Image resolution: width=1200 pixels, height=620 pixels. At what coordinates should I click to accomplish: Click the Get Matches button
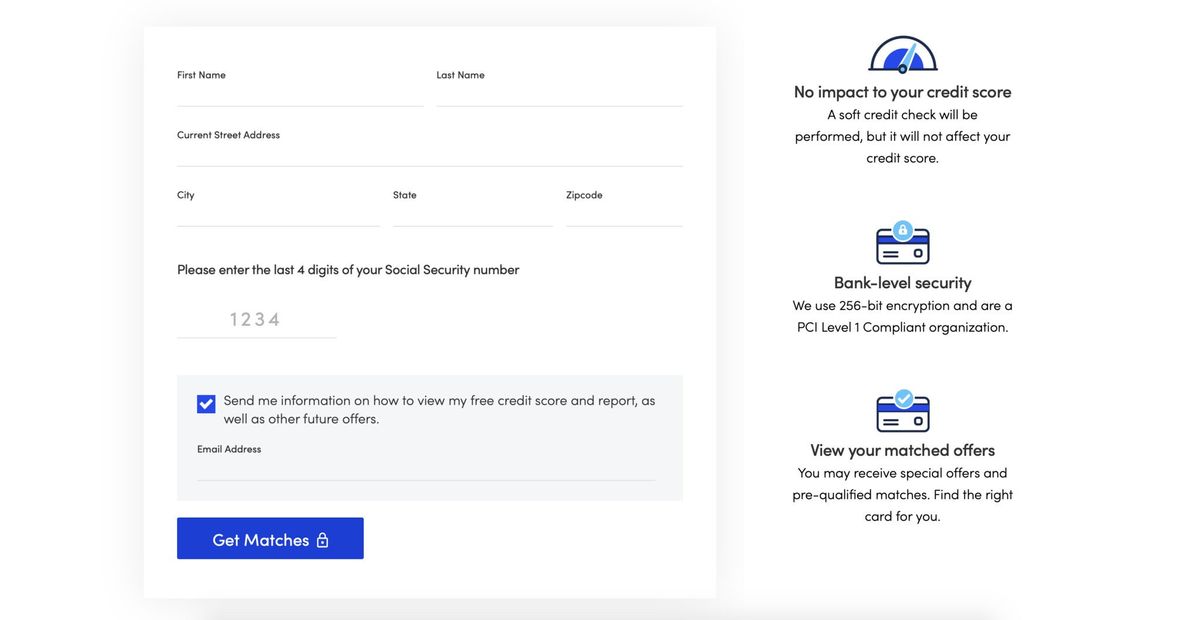point(270,538)
